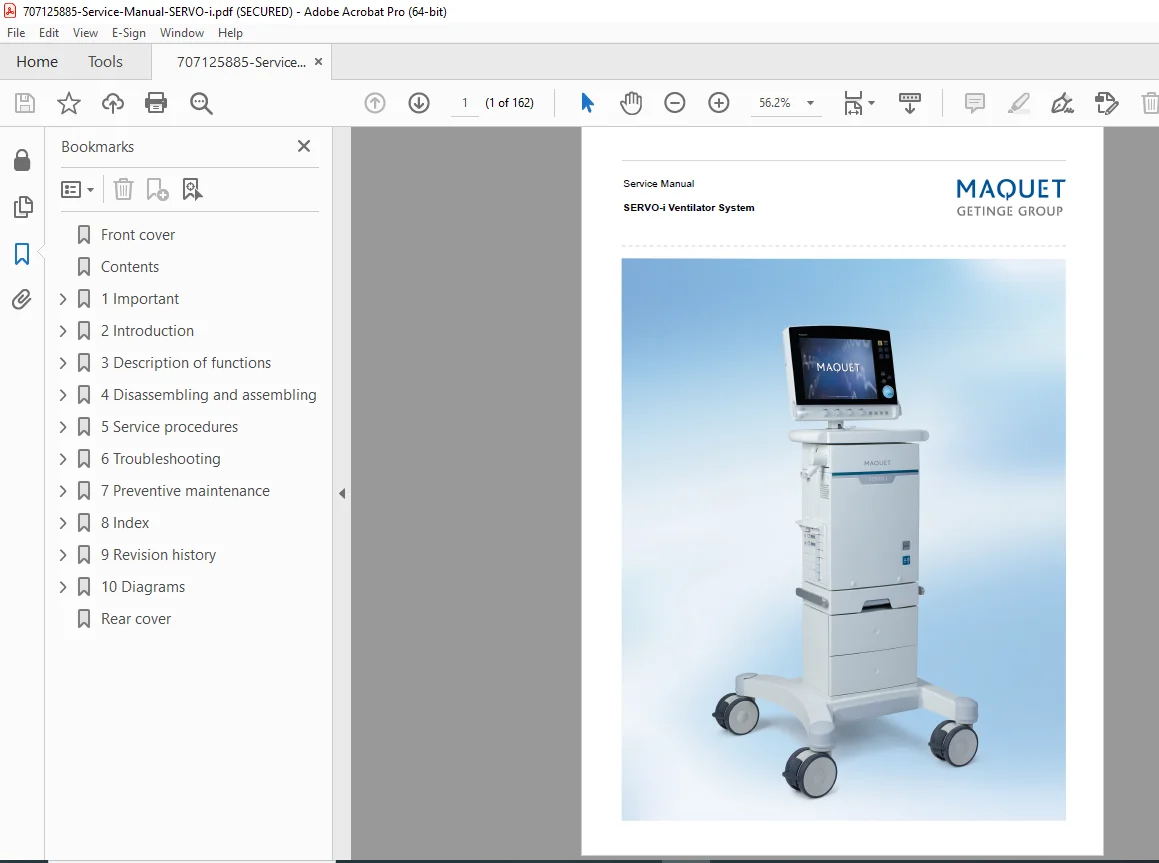Image resolution: width=1159 pixels, height=863 pixels.
Task: Click the fit width dropdown arrow
Action: 871,103
